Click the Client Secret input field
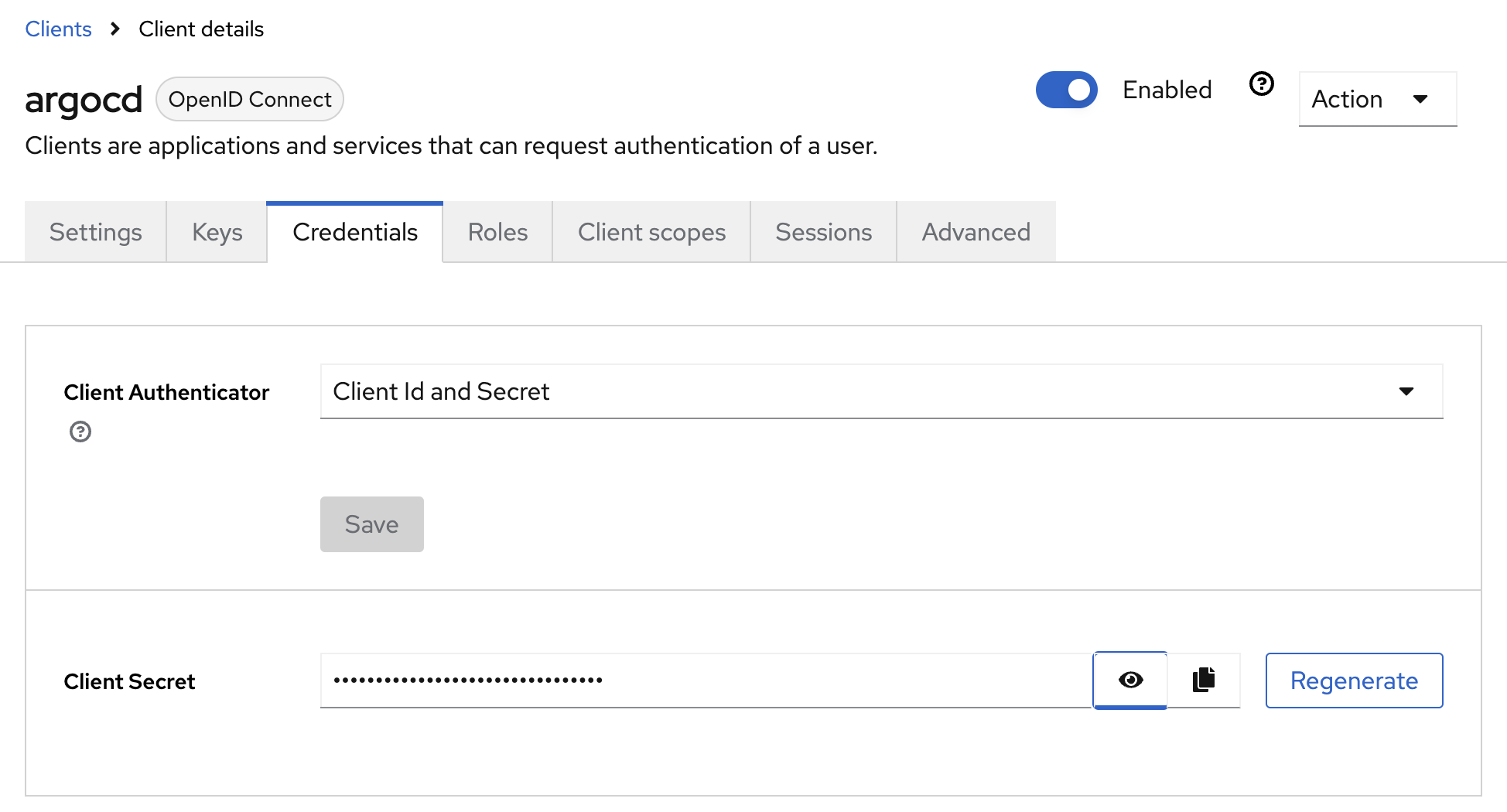 [x=706, y=681]
